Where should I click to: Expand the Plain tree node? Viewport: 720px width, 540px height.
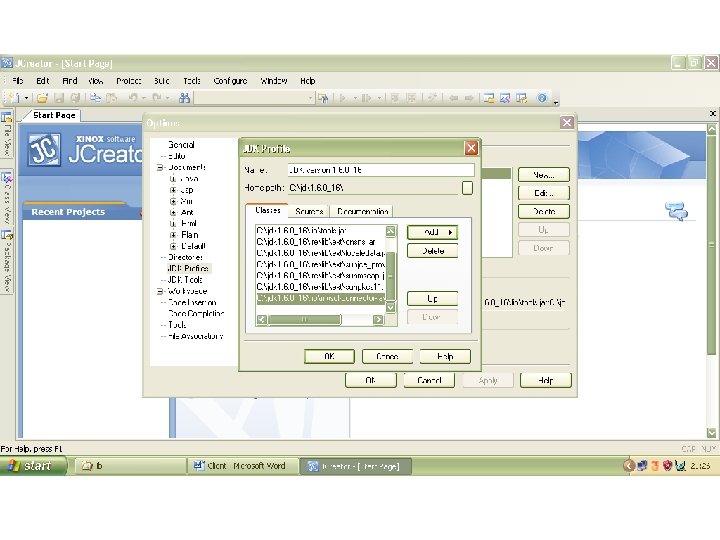(x=173, y=235)
